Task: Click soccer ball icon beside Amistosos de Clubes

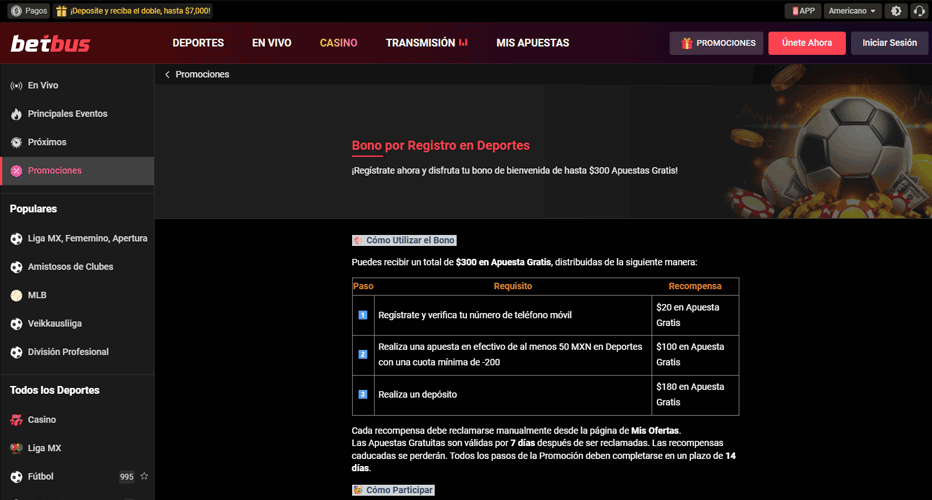Action: 16,267
